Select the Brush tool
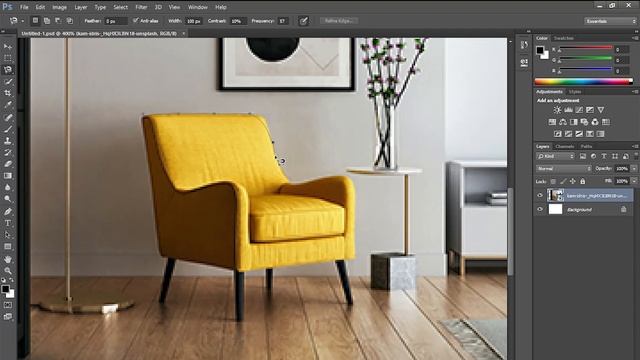640x360 pixels. pos(8,129)
